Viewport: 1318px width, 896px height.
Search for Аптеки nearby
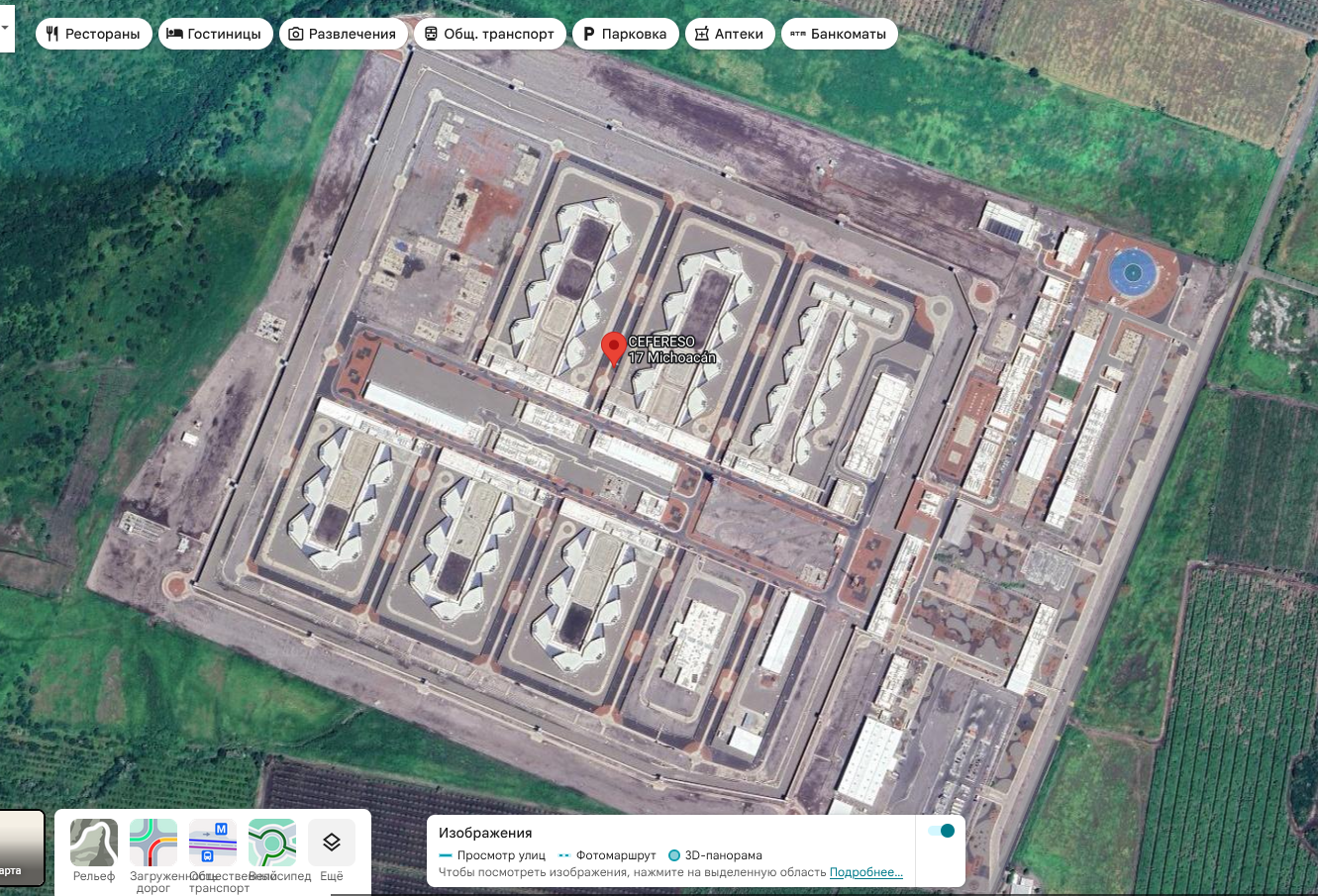coord(730,34)
